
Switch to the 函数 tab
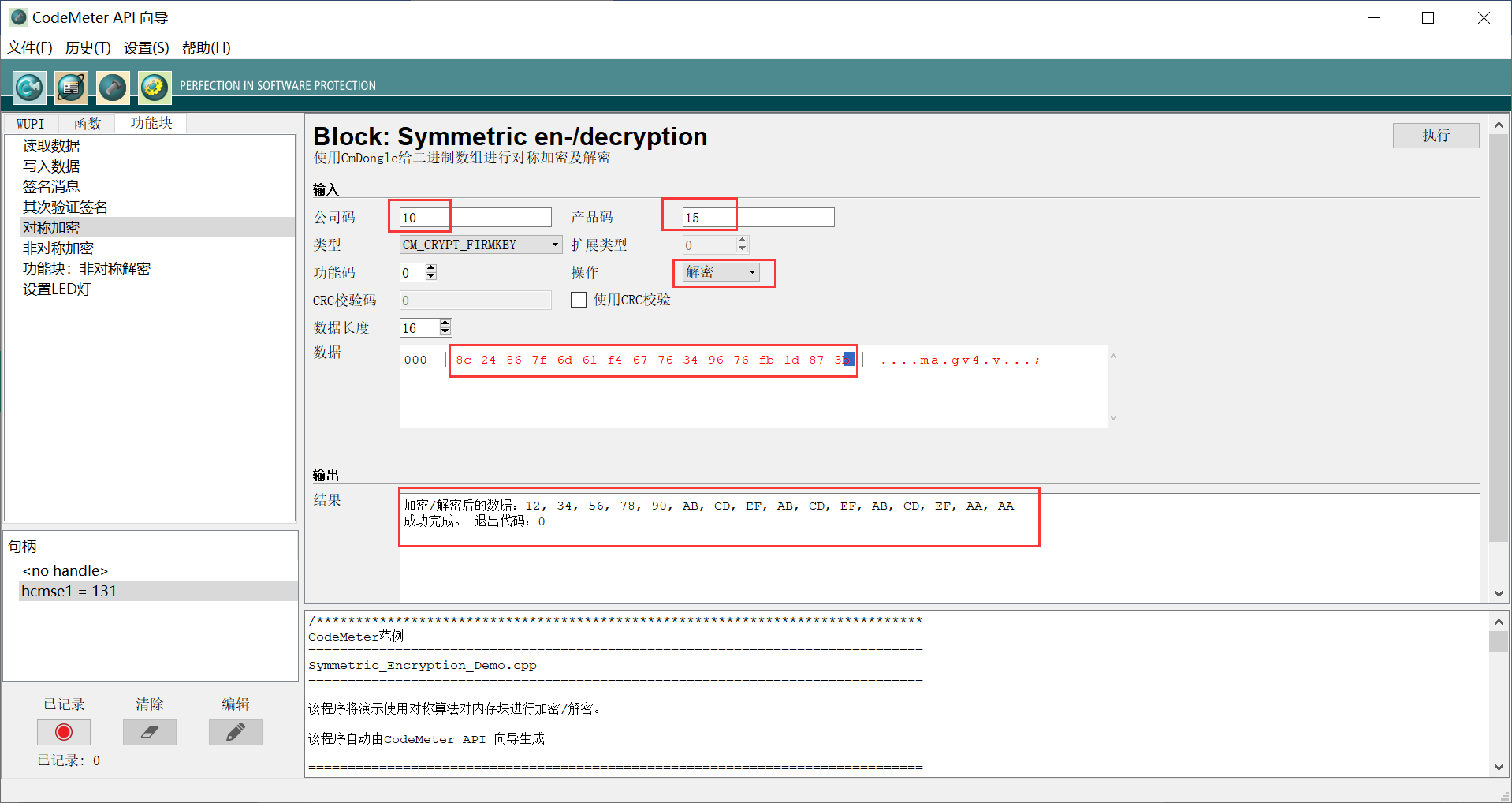(88, 124)
